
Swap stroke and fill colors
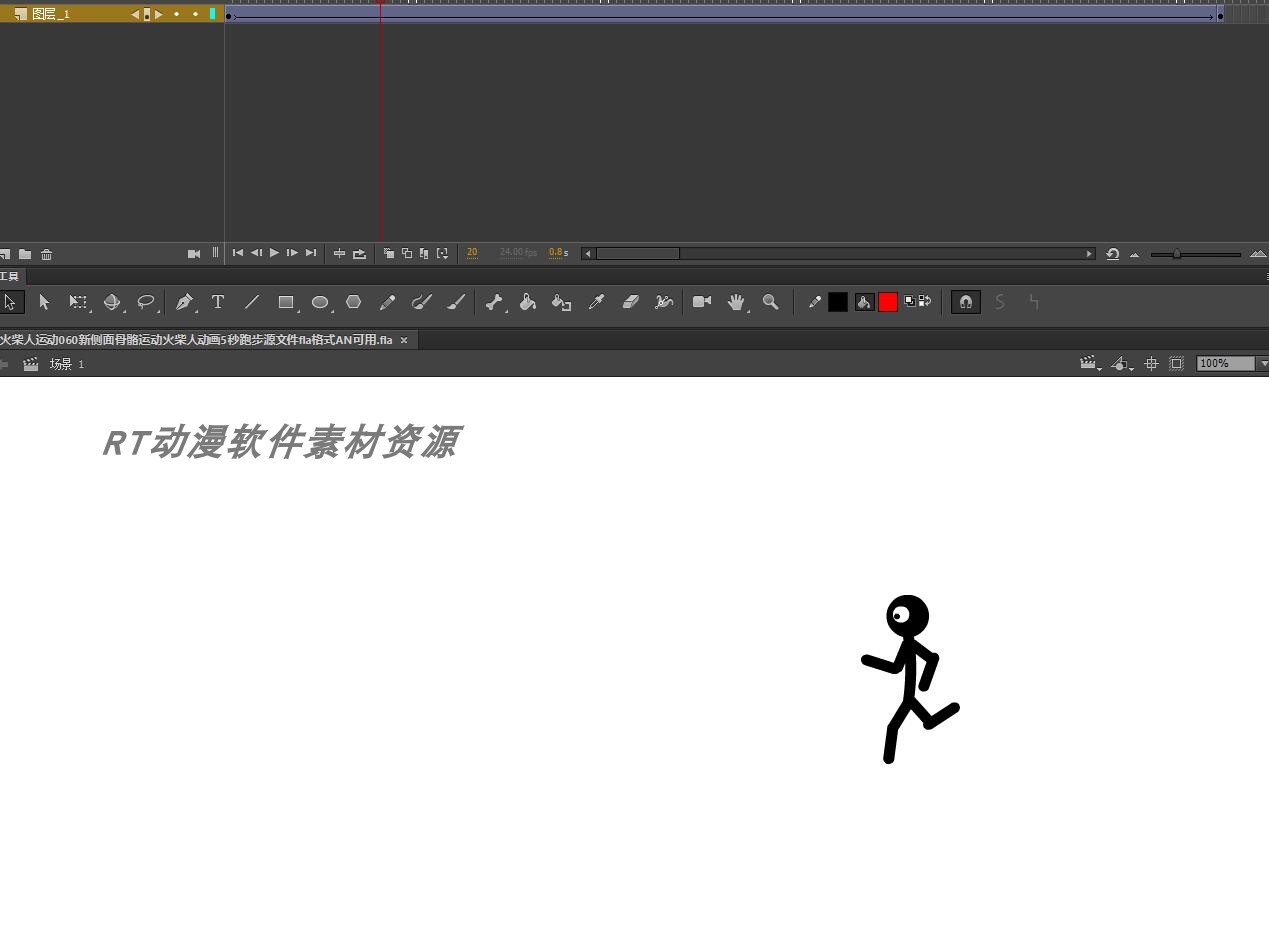925,300
